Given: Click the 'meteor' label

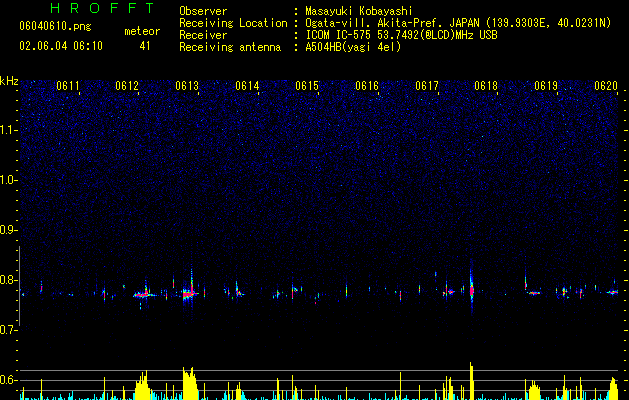Looking at the screenshot, I should 142,31.
